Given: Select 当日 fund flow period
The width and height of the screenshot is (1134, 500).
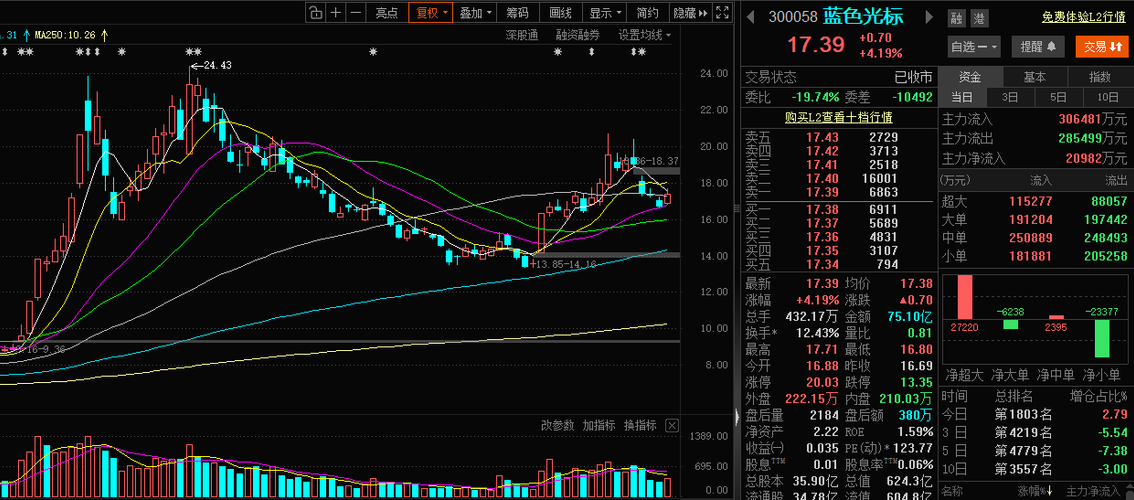Looking at the screenshot, I should pyautogui.click(x=962, y=97).
